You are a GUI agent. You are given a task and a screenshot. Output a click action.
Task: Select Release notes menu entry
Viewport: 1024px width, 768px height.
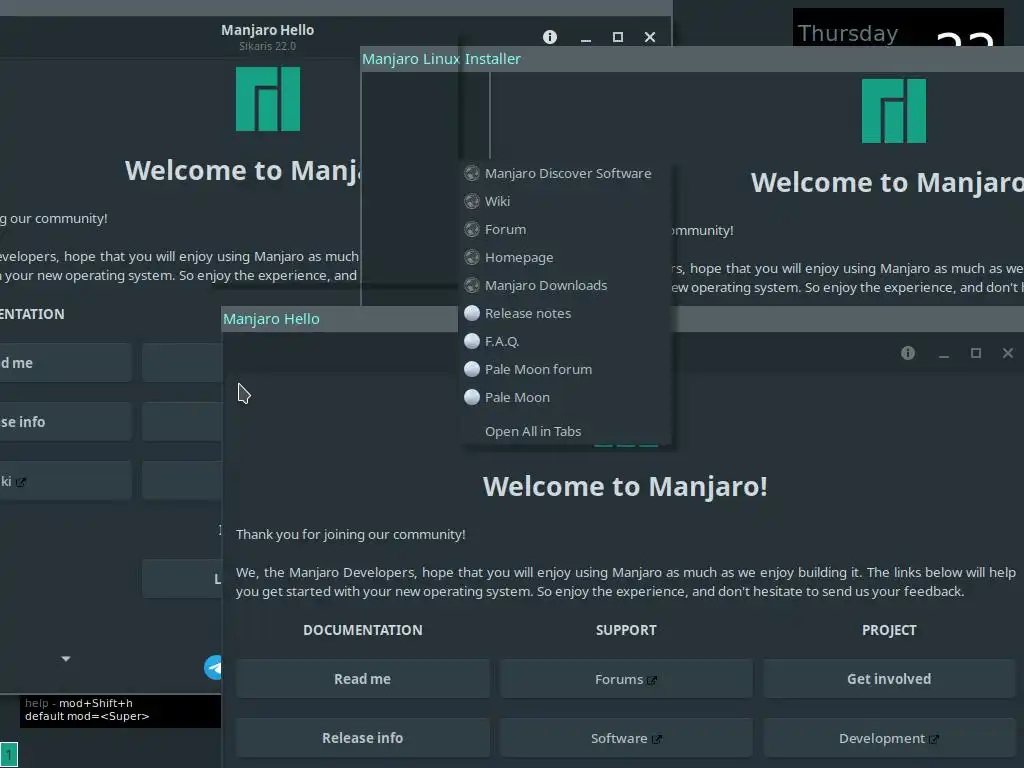pyautogui.click(x=566, y=313)
